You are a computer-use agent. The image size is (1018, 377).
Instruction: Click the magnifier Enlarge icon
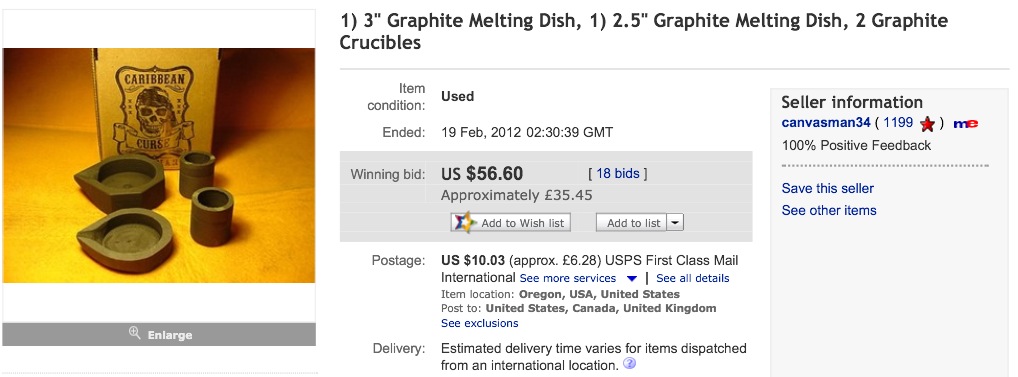pos(134,334)
